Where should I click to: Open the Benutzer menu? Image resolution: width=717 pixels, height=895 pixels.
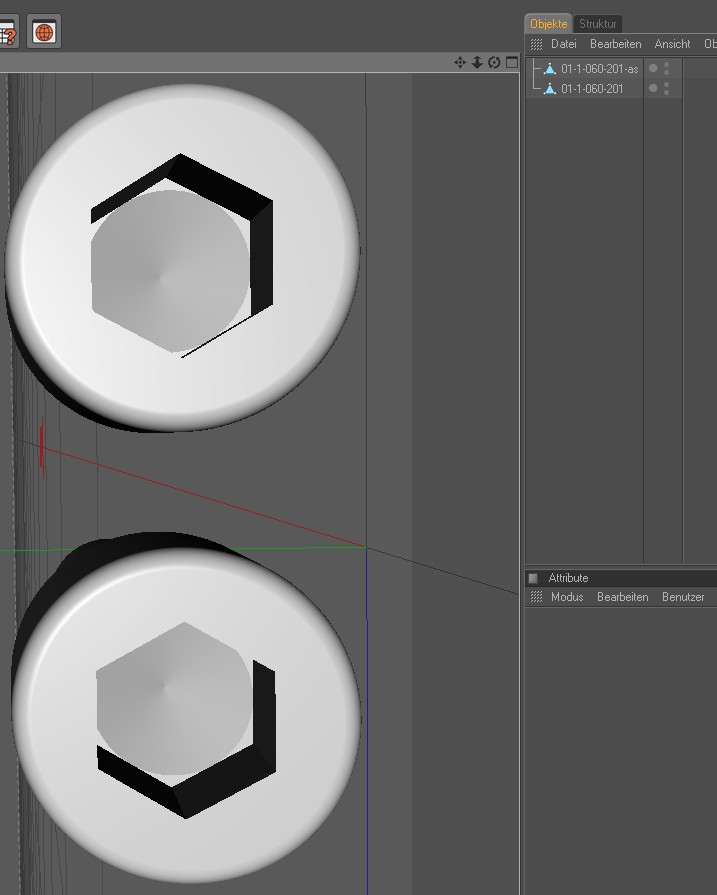pyautogui.click(x=683, y=596)
